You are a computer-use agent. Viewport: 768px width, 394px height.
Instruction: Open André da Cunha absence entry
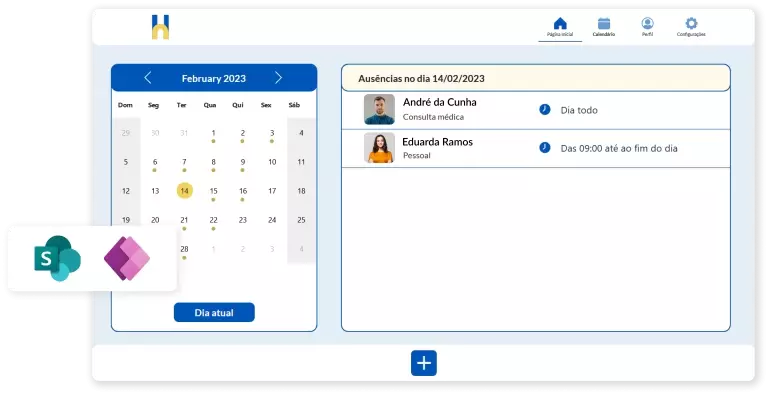click(535, 110)
